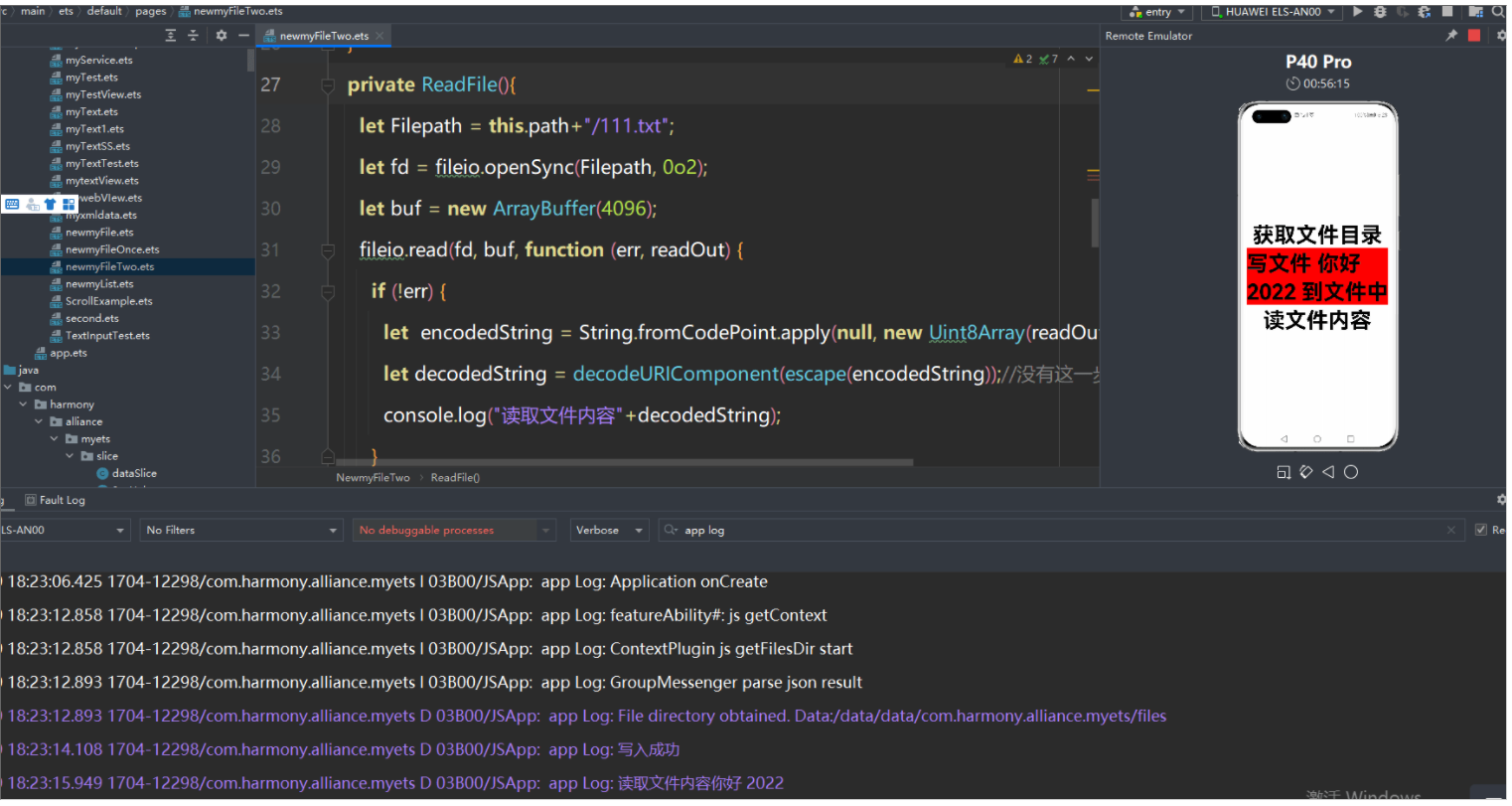The width and height of the screenshot is (1512, 806).
Task: Fold the callback block at line 31
Action: click(328, 250)
